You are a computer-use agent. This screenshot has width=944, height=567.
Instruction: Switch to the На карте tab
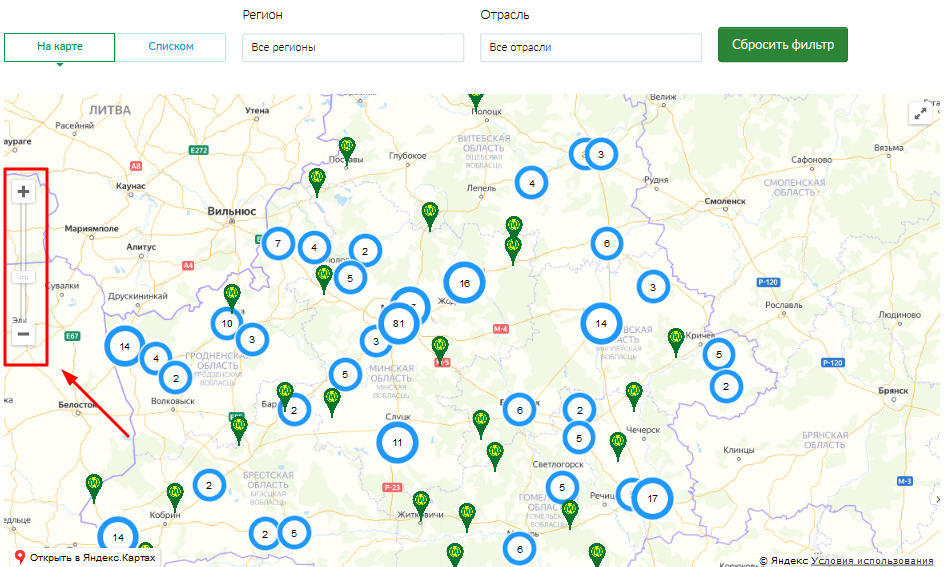[60, 47]
